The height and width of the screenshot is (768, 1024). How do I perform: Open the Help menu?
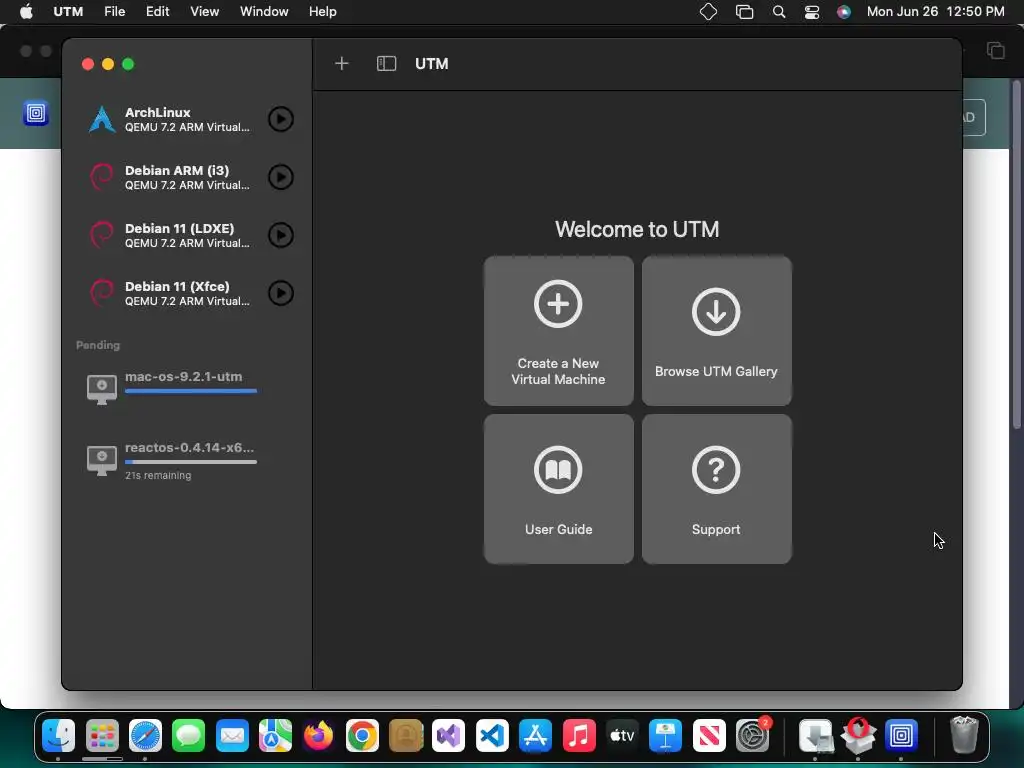pyautogui.click(x=323, y=12)
